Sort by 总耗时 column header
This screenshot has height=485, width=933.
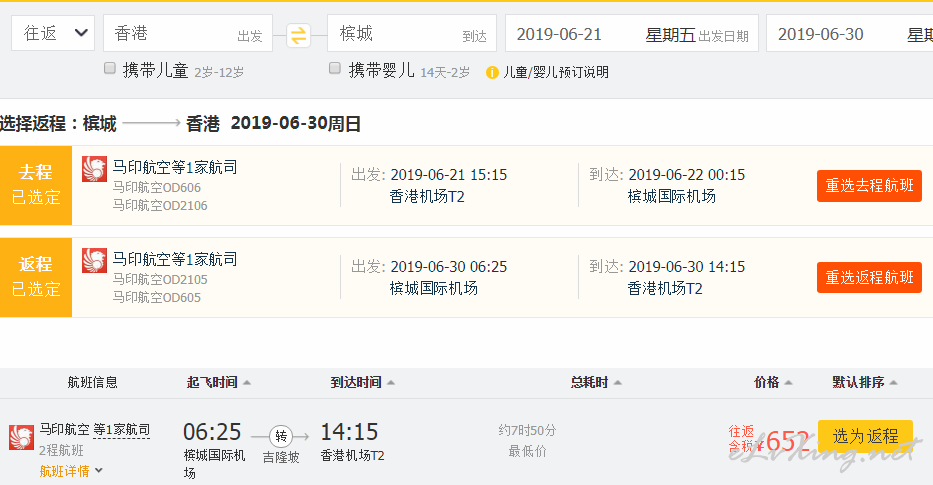596,382
